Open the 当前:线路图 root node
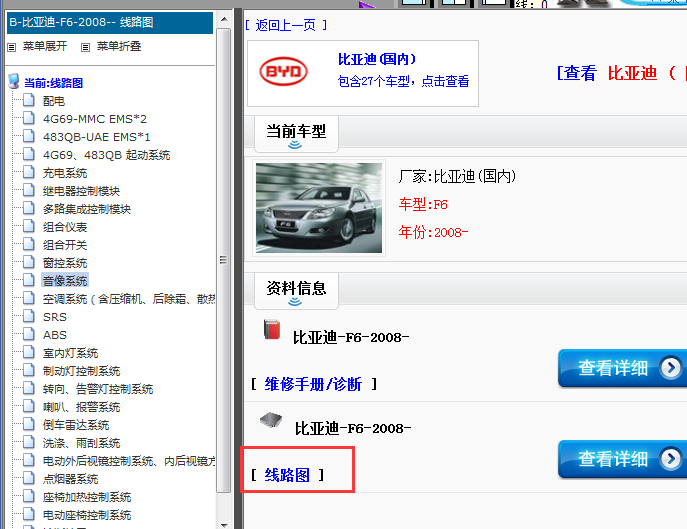The image size is (687, 529). coord(53,83)
